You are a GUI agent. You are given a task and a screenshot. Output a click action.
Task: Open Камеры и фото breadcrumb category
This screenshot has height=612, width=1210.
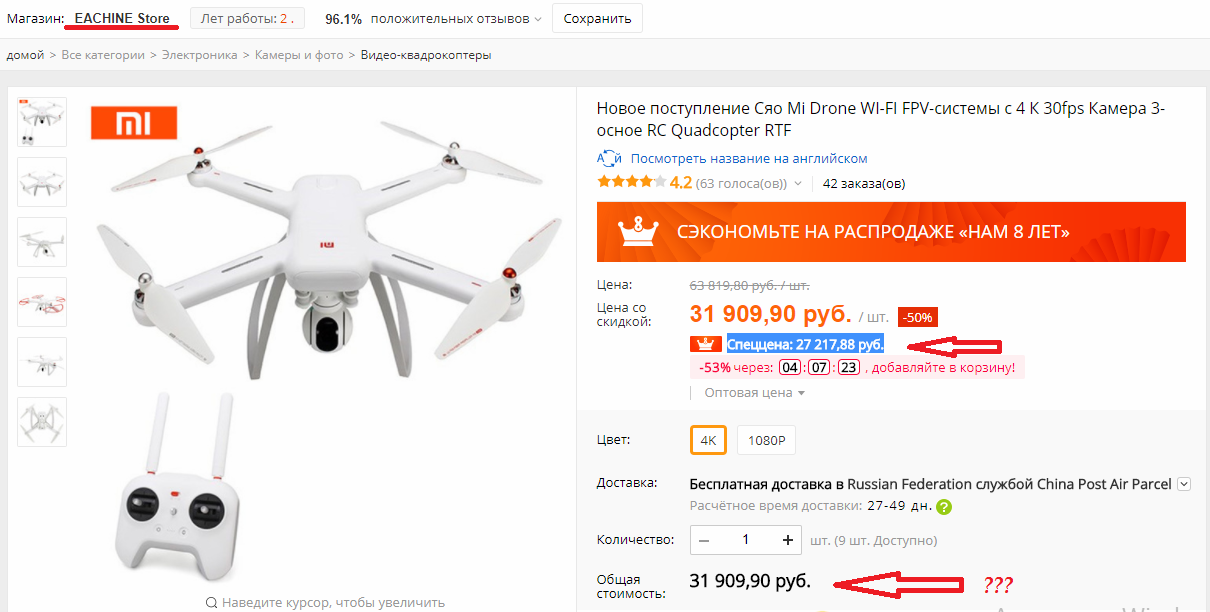299,55
